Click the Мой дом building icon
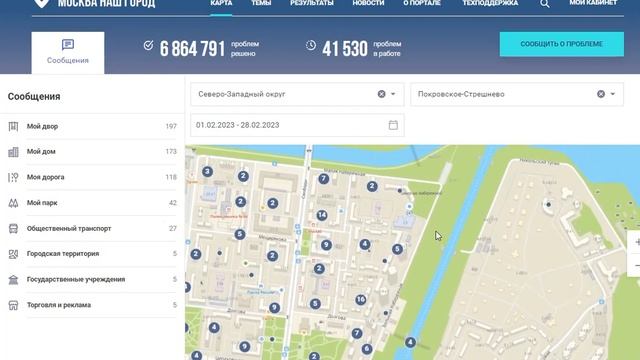 pyautogui.click(x=13, y=152)
